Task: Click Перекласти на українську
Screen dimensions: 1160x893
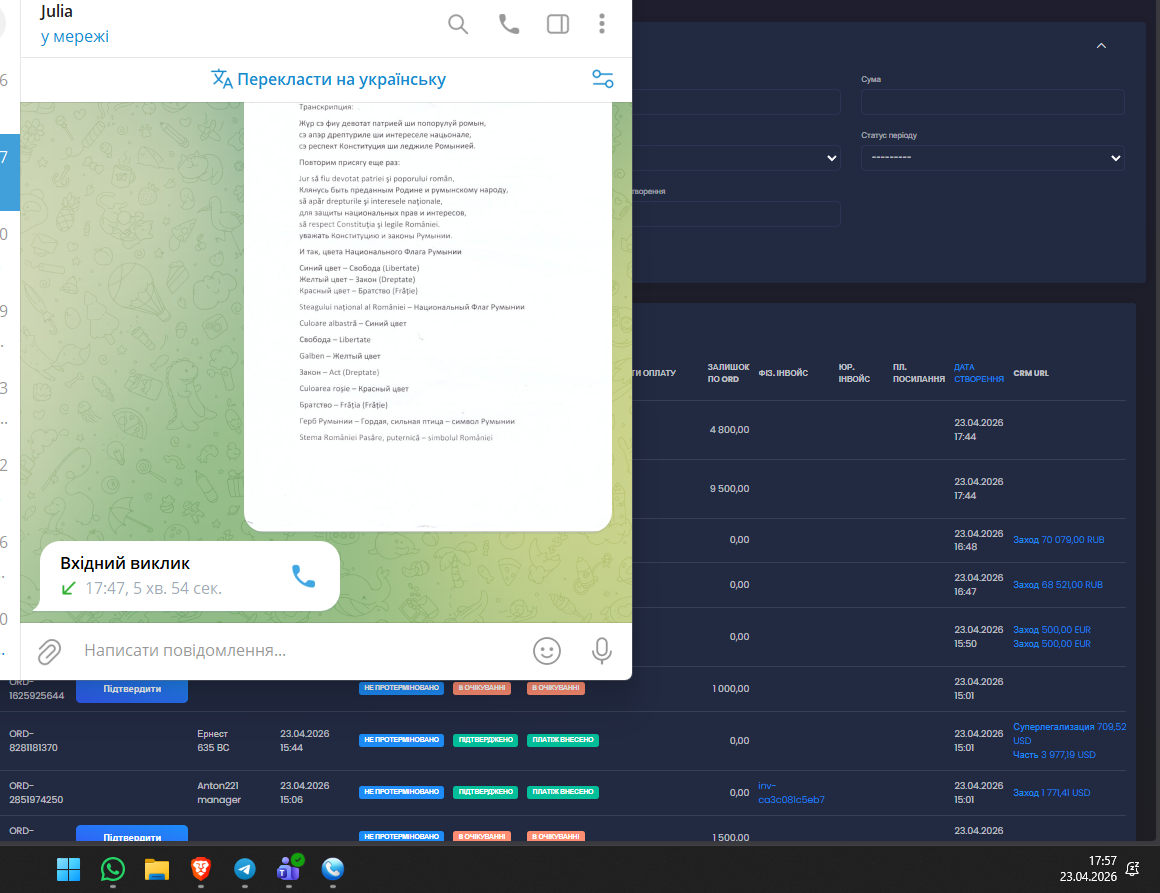Action: (x=328, y=79)
